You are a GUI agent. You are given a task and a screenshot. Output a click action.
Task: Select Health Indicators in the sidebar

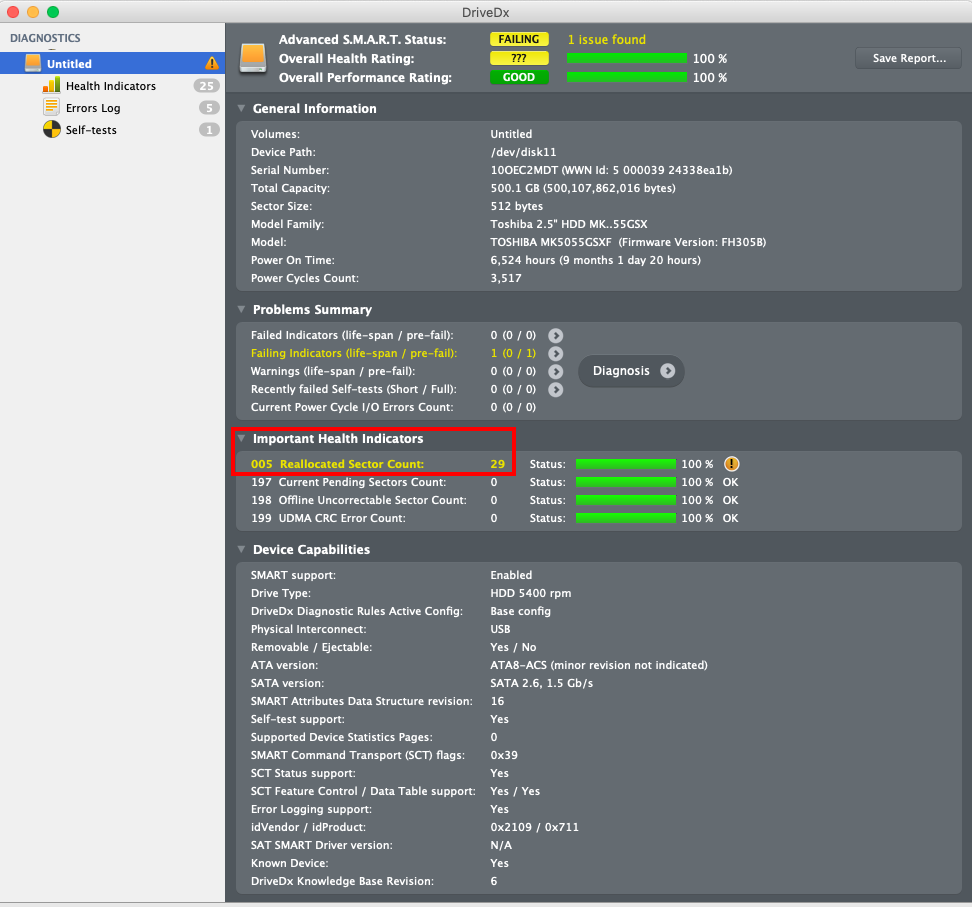pos(110,86)
